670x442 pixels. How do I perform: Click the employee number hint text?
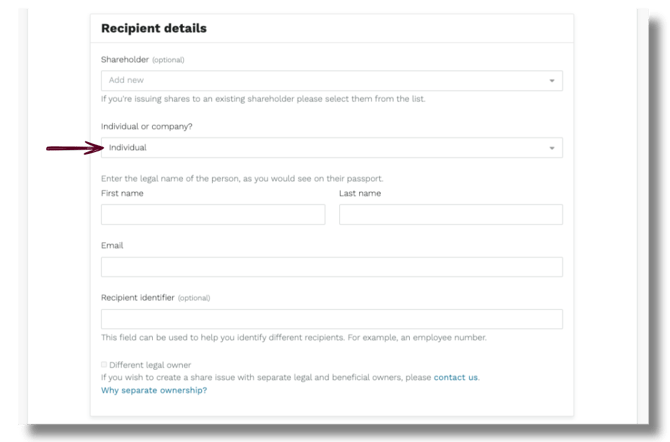(x=294, y=338)
